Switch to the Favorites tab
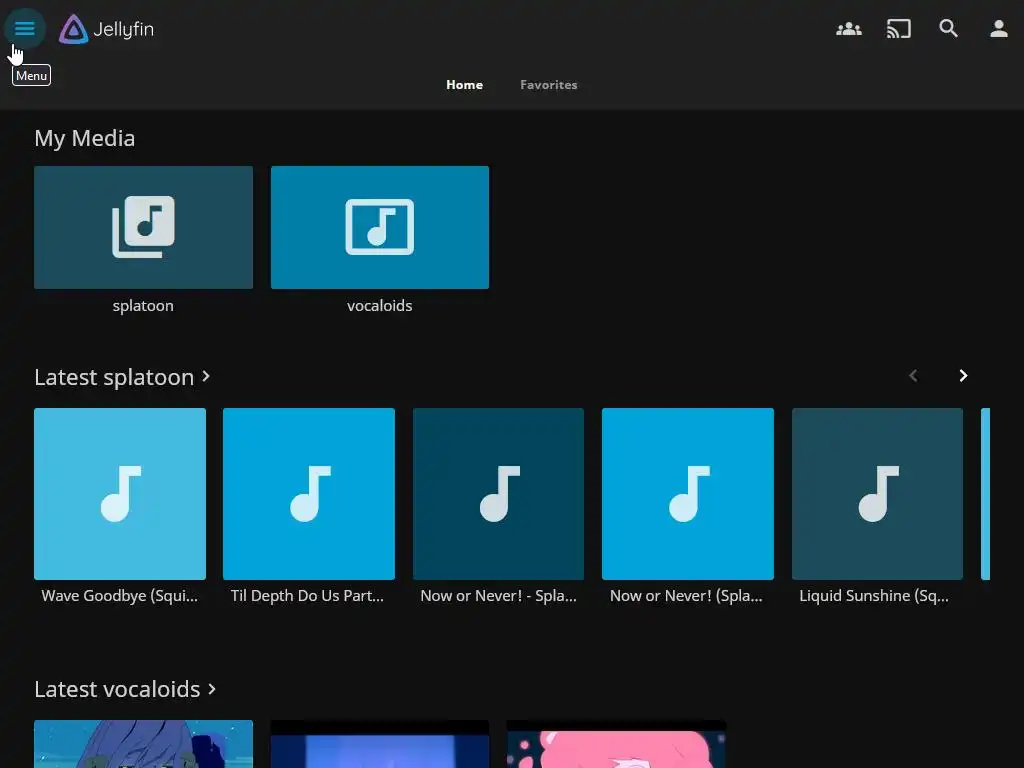Screen dimensions: 1024x768 point(549,85)
